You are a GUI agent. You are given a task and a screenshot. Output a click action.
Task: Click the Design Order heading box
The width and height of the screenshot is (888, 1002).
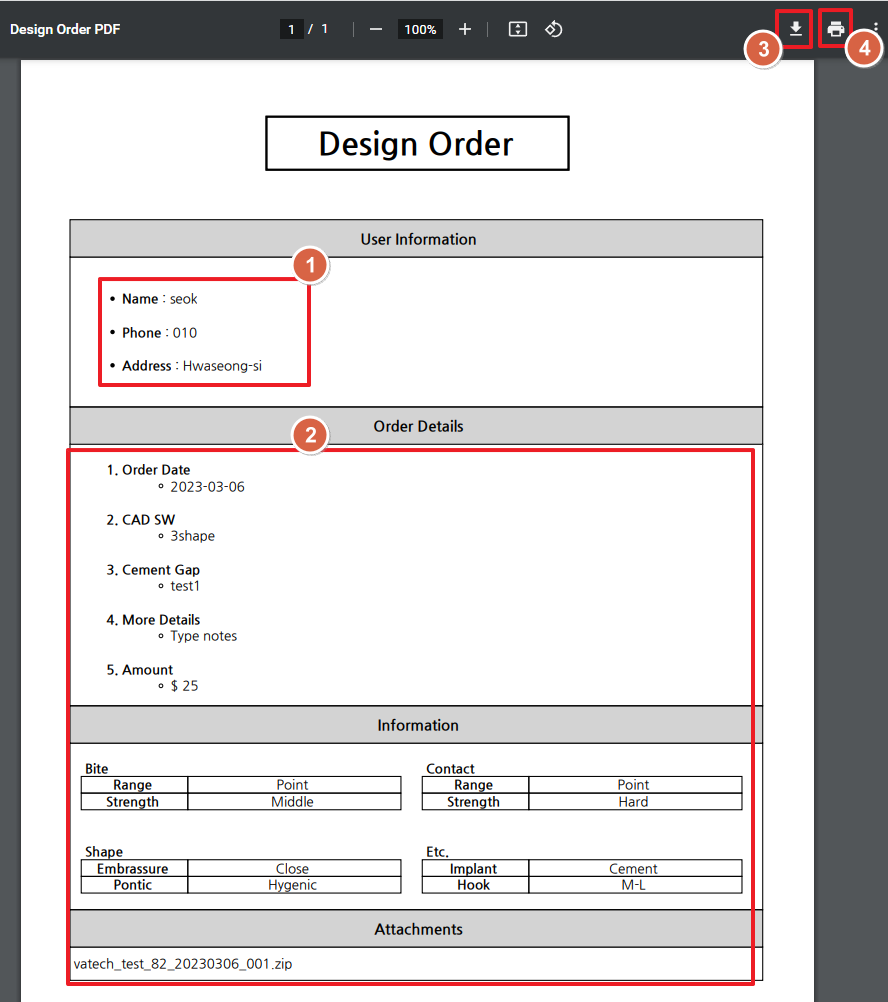coord(416,143)
